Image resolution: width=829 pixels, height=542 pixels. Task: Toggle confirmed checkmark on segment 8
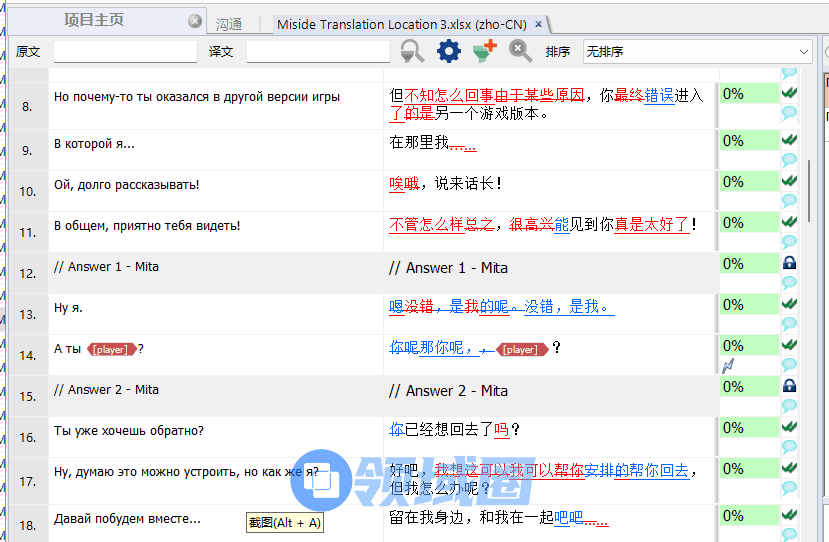790,93
